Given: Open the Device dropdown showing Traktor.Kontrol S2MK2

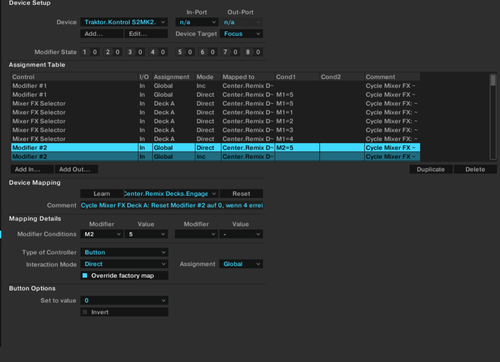Looking at the screenshot, I should 124,22.
